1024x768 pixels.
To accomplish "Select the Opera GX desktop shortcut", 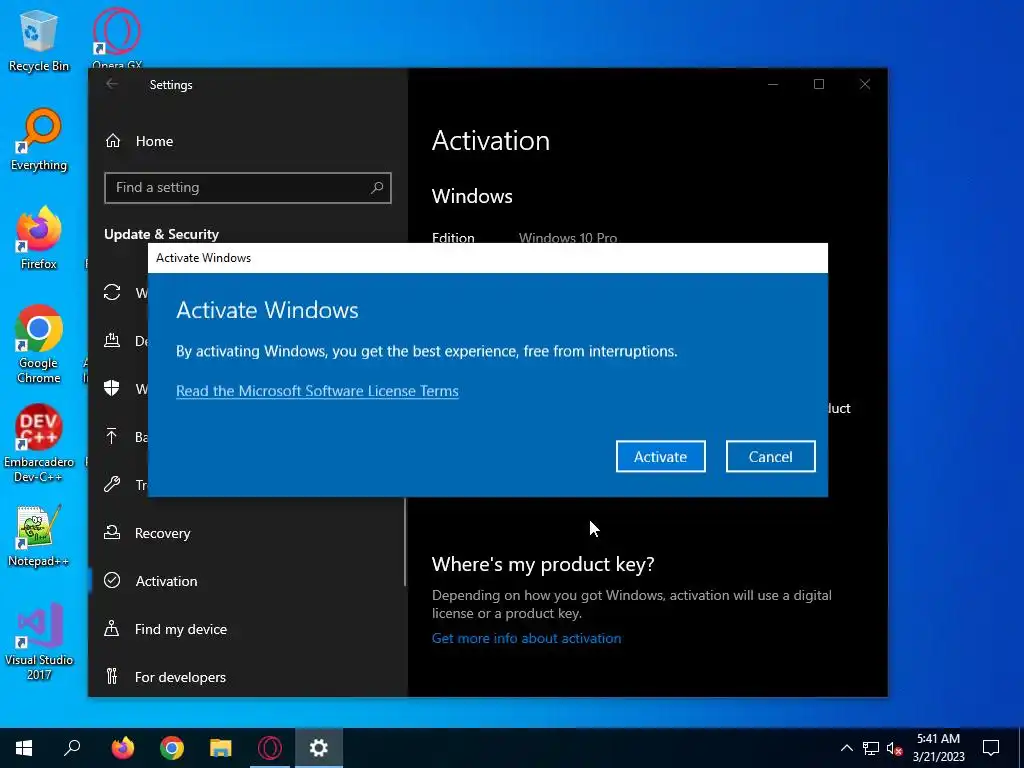I will pos(117,38).
